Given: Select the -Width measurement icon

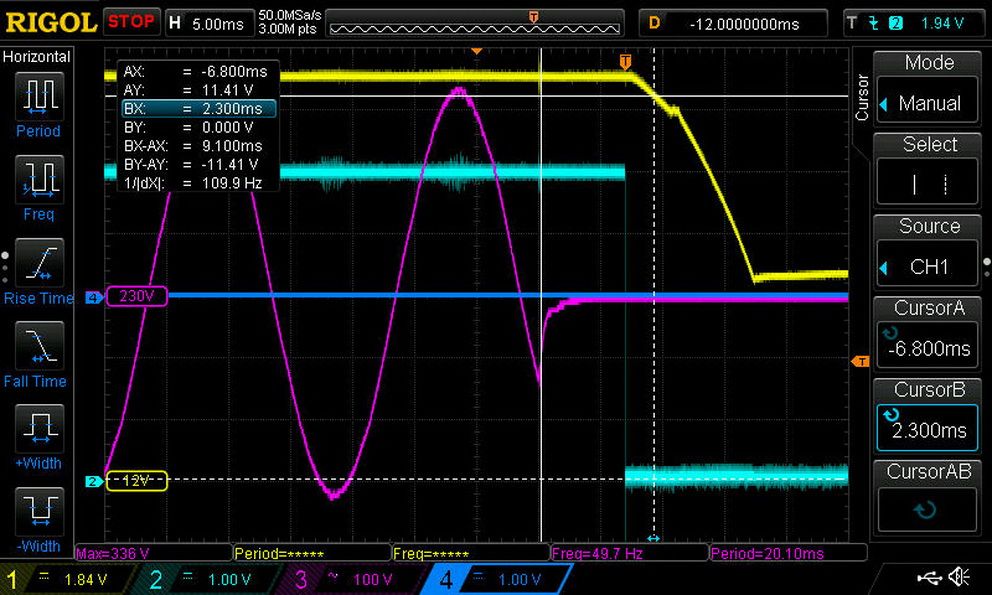Looking at the screenshot, I should coord(39,511).
